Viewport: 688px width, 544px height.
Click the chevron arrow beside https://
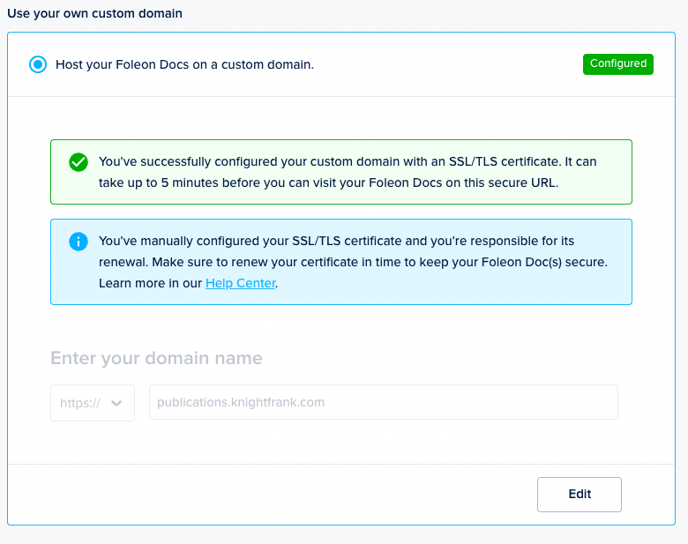117,403
